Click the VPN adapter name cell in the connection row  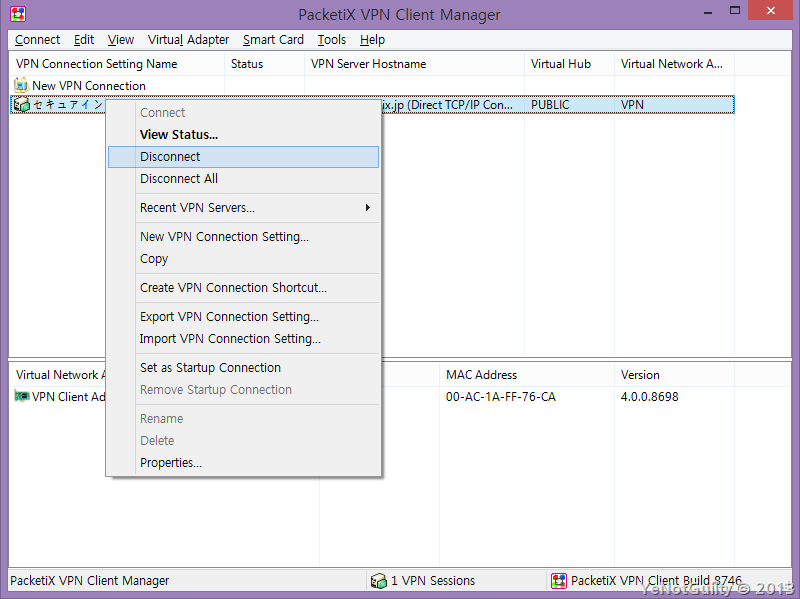point(632,105)
